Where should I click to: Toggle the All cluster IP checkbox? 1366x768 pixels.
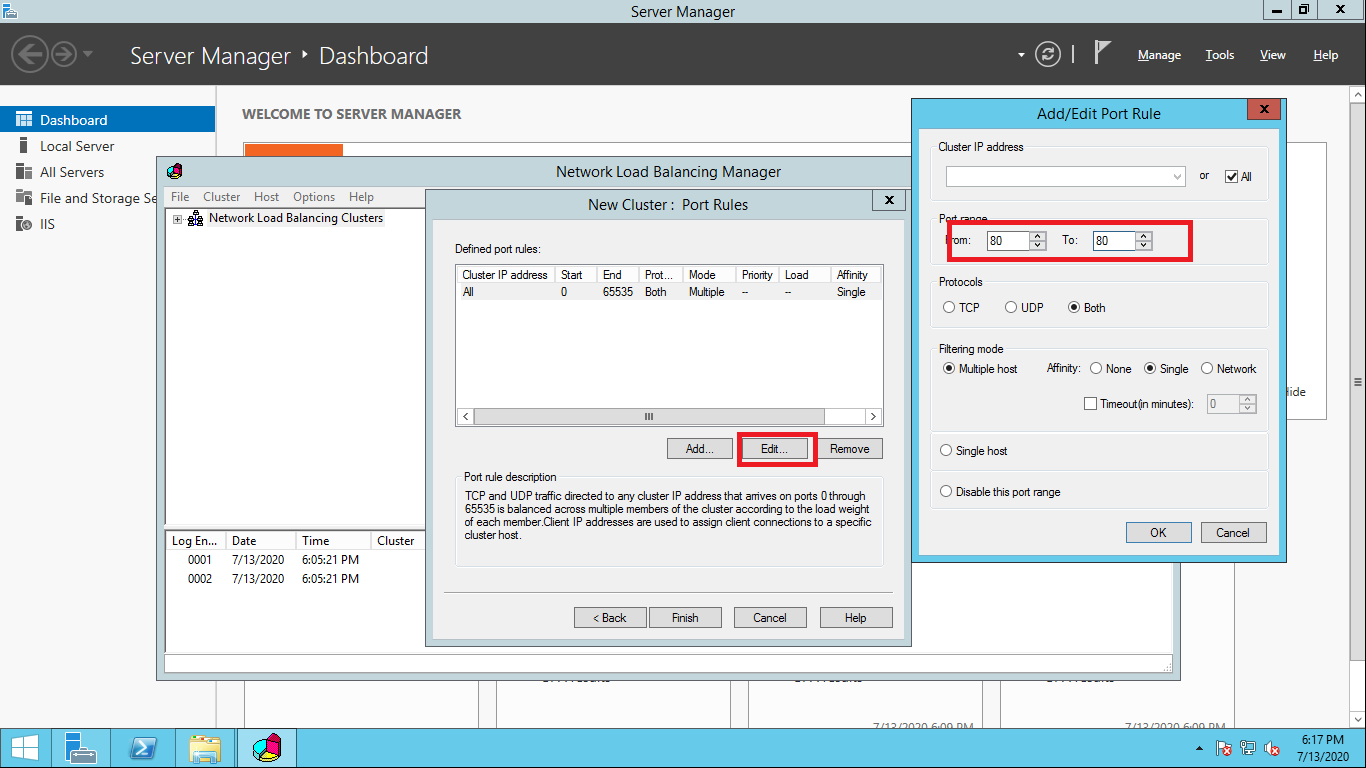[x=1231, y=177]
